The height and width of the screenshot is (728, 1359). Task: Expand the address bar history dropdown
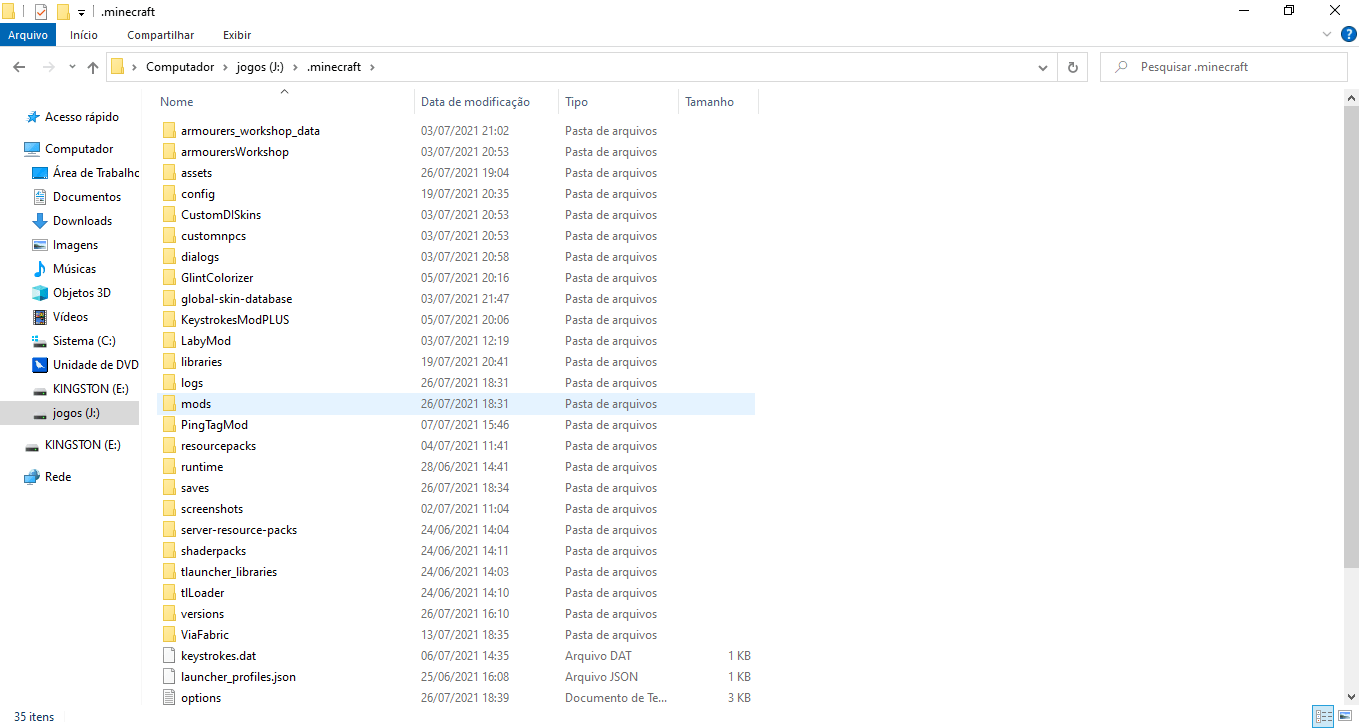coord(1044,67)
